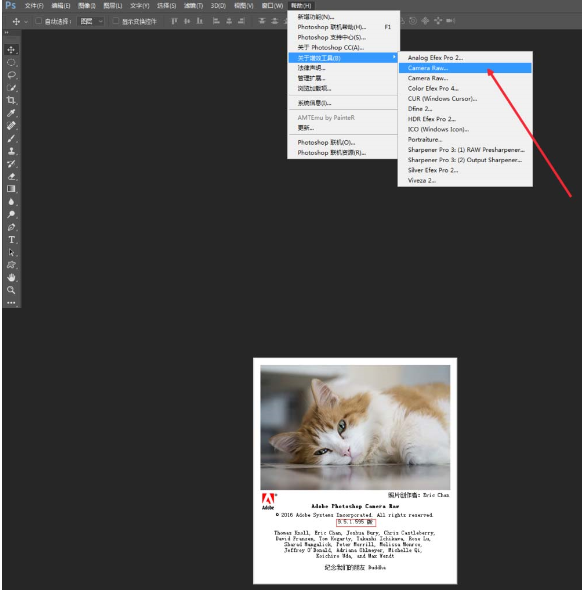Click align left edges in options bar
This screenshot has width=584, height=590.
click(x=216, y=21)
